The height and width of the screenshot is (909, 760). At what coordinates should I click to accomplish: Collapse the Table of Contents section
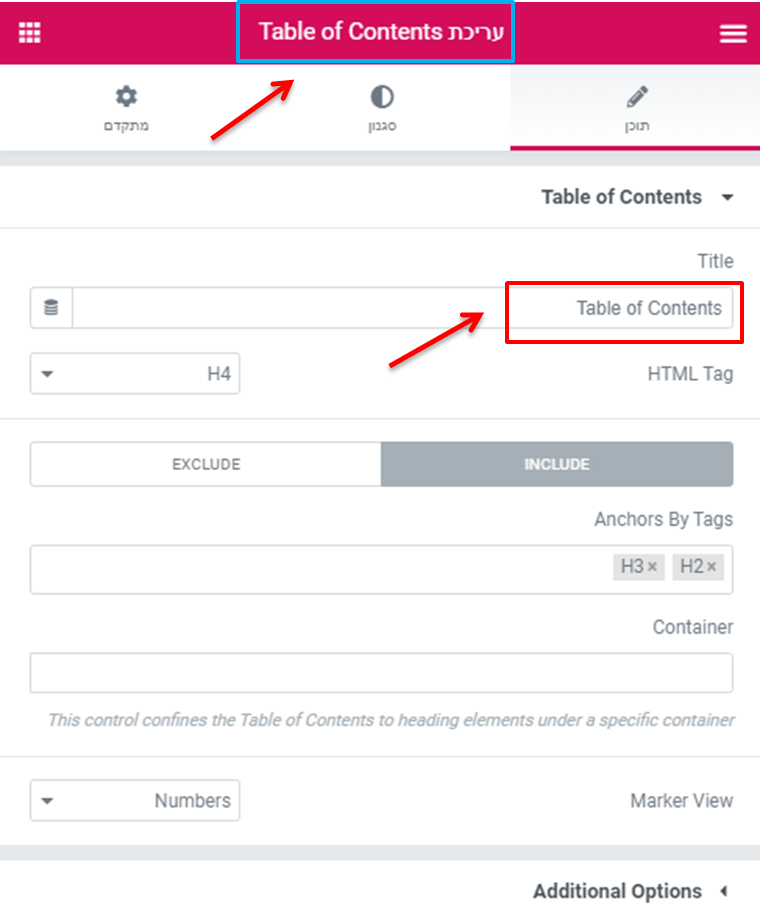coord(638,197)
